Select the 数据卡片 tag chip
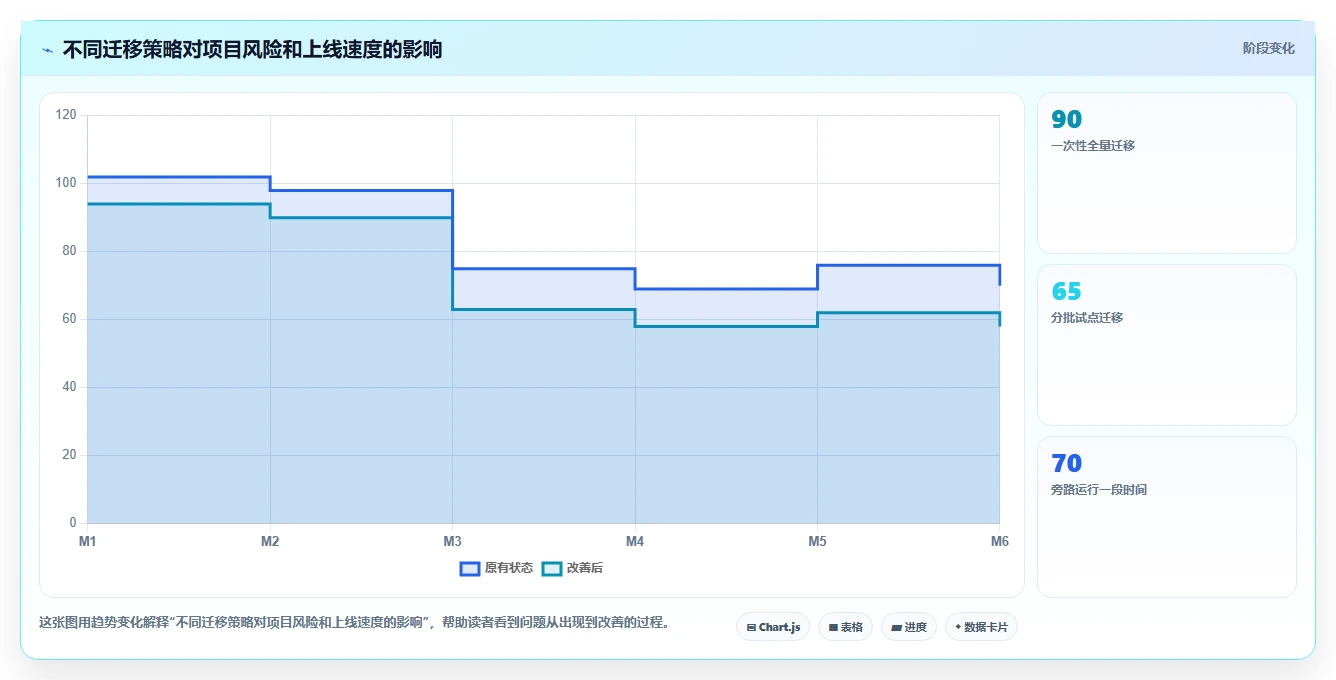Image resolution: width=1336 pixels, height=680 pixels. pyautogui.click(x=981, y=627)
